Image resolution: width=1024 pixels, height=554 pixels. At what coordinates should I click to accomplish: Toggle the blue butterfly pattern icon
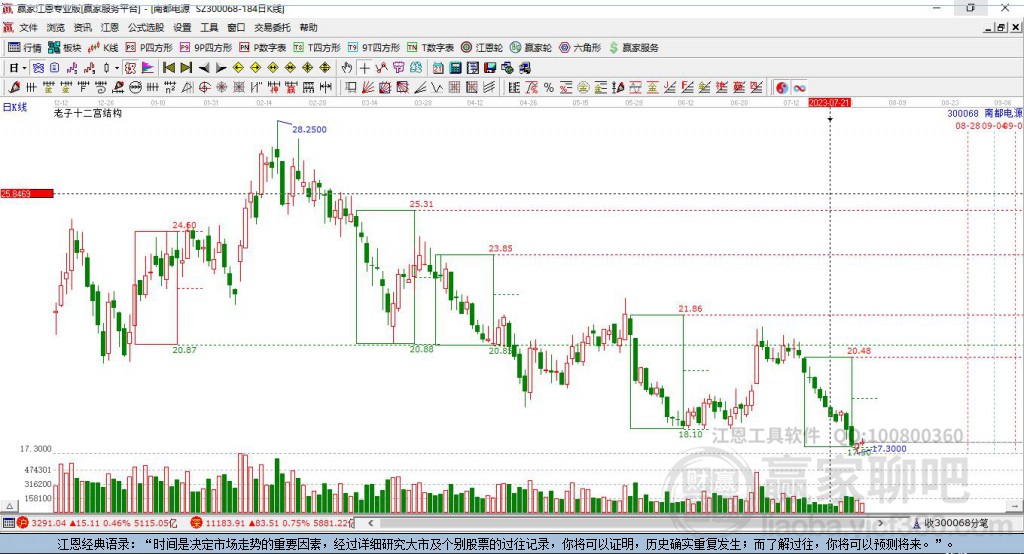[x=39, y=68]
